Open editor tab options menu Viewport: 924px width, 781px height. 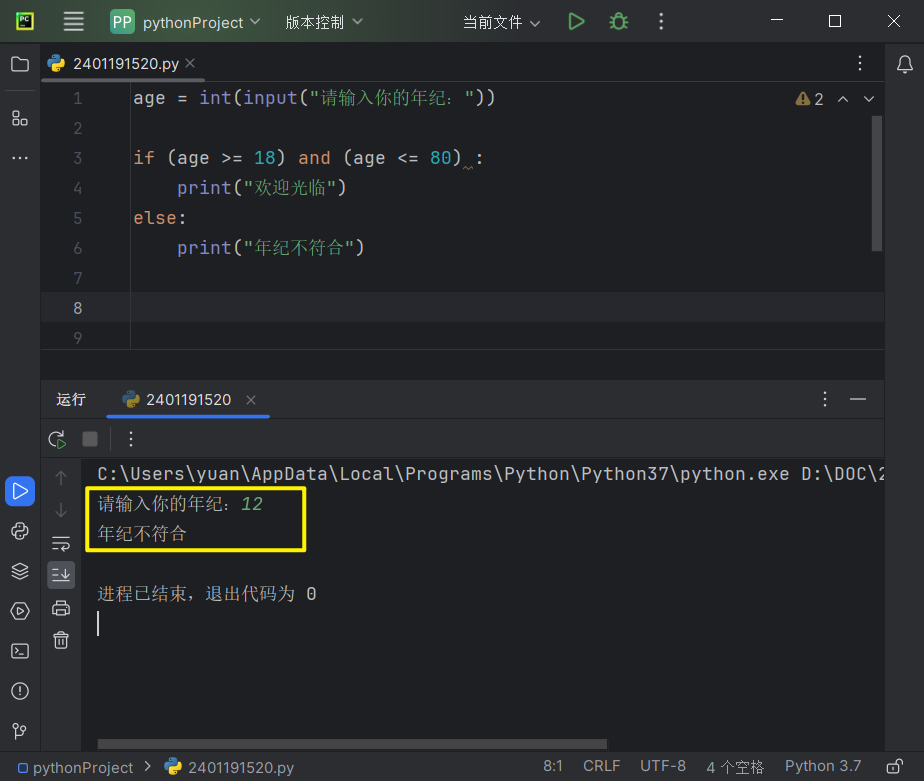860,63
